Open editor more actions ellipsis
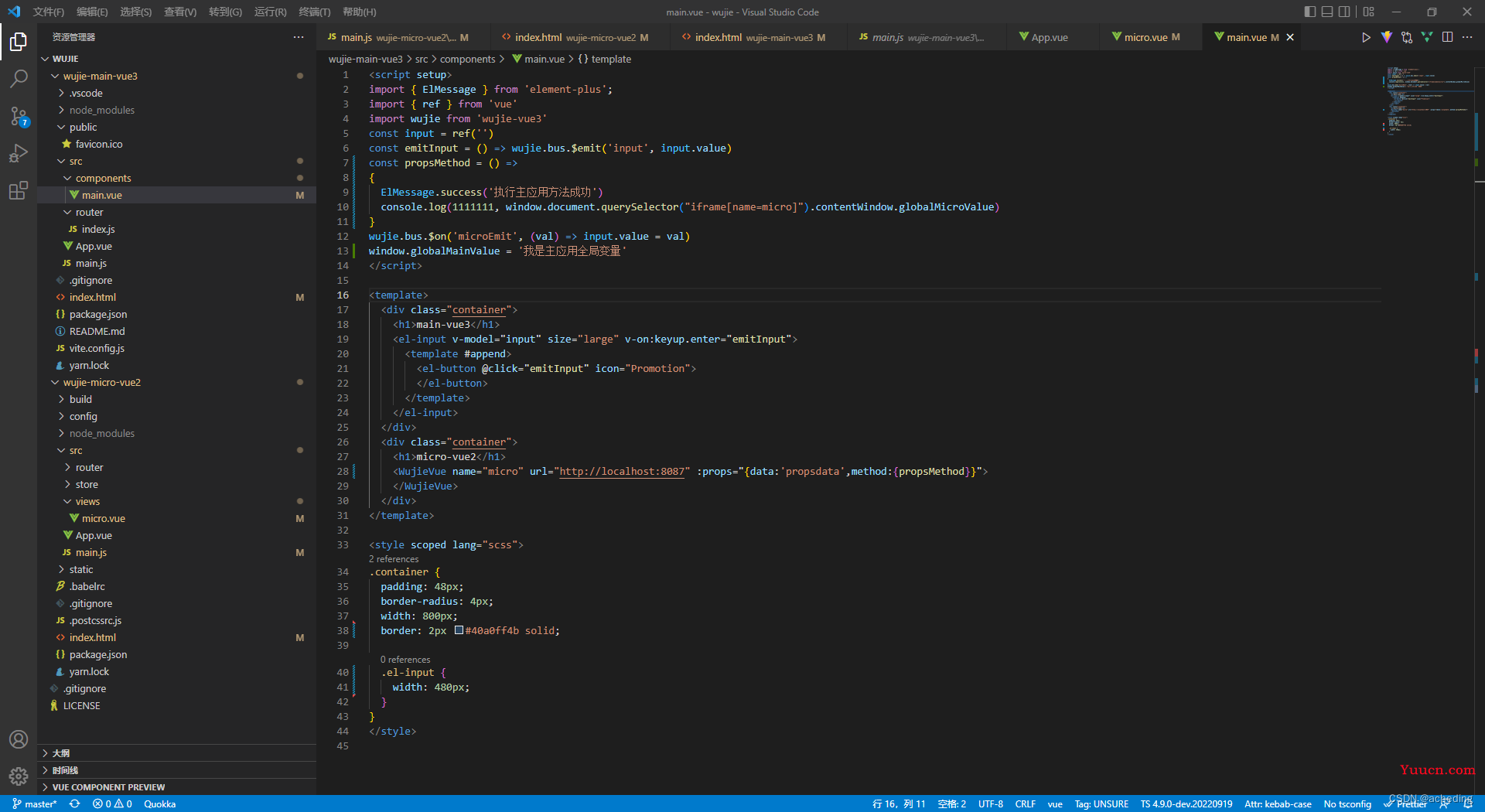 point(1467,37)
